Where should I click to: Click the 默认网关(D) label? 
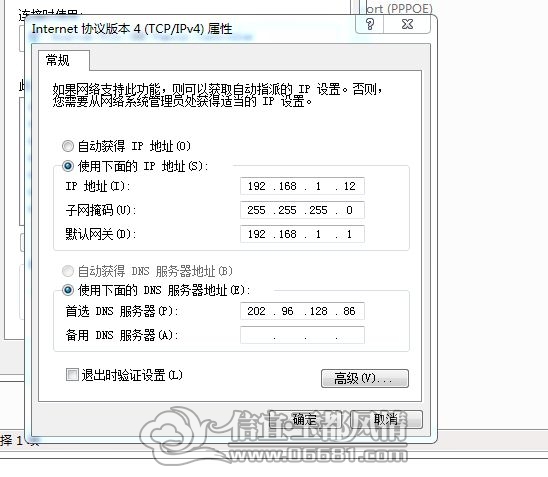point(101,234)
